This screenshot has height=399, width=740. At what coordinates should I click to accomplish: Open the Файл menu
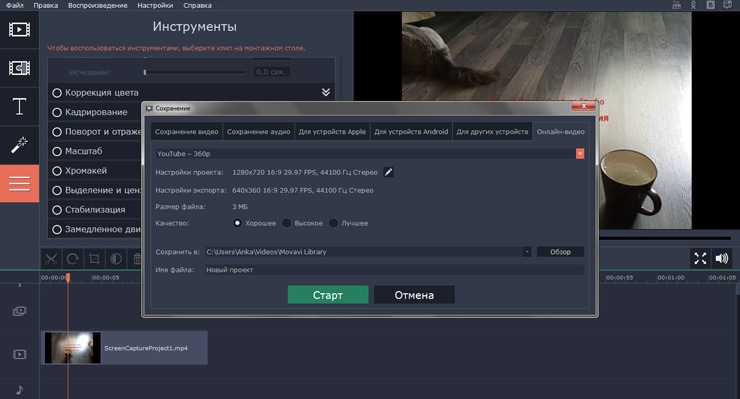(15, 5)
